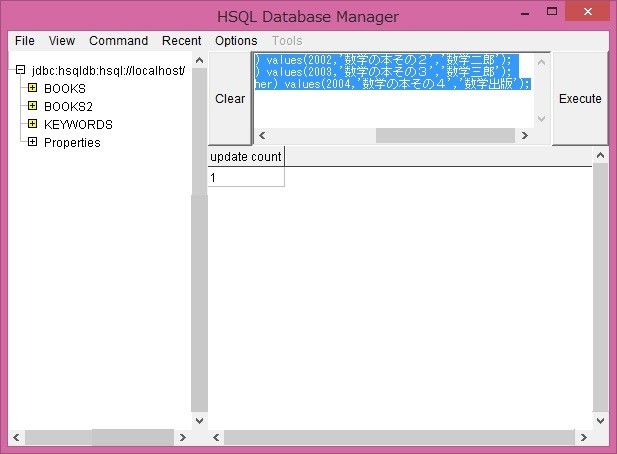This screenshot has width=617, height=454.
Task: Select the BOOKS2 tree label
Action: coord(68,107)
